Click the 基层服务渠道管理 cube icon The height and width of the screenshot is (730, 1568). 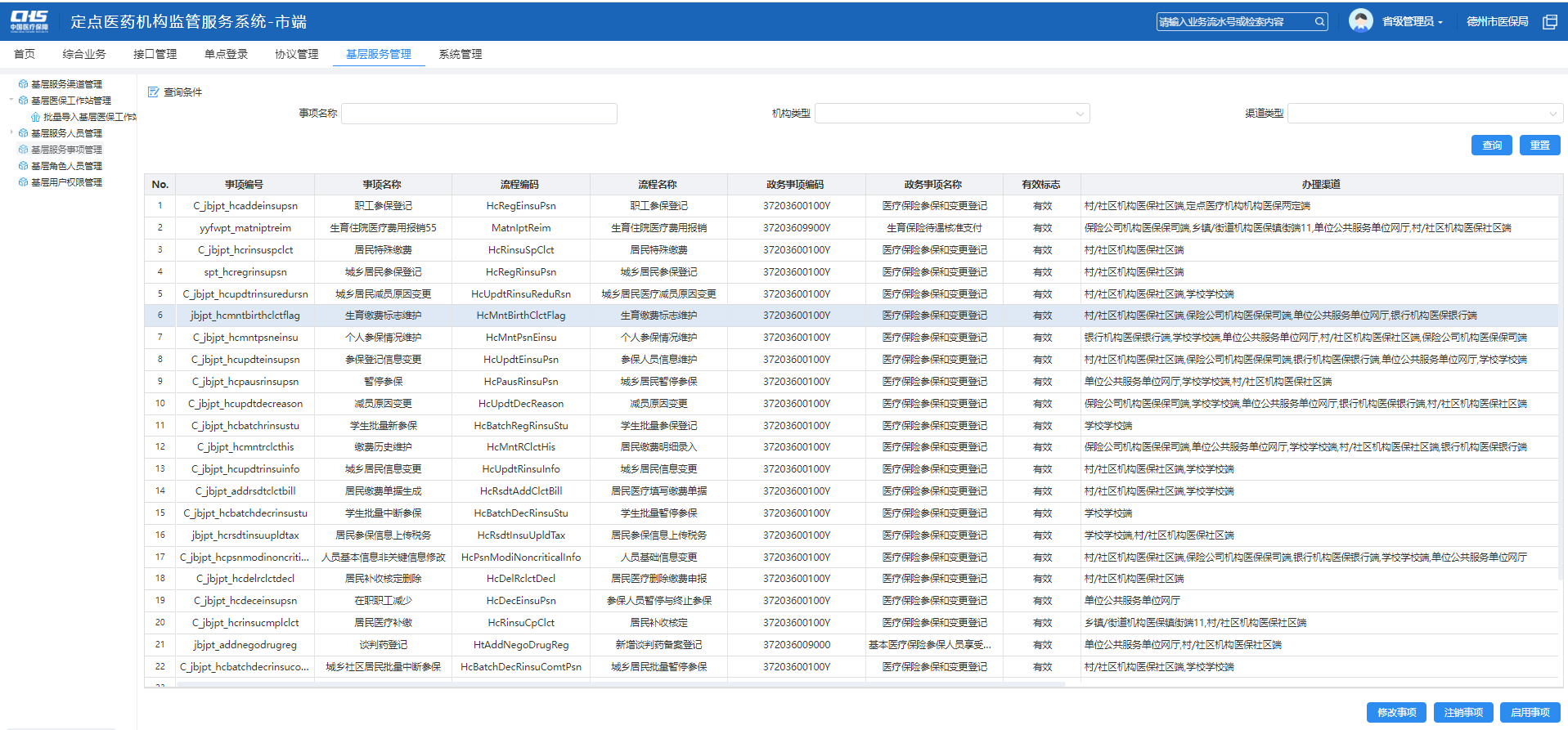pos(24,84)
